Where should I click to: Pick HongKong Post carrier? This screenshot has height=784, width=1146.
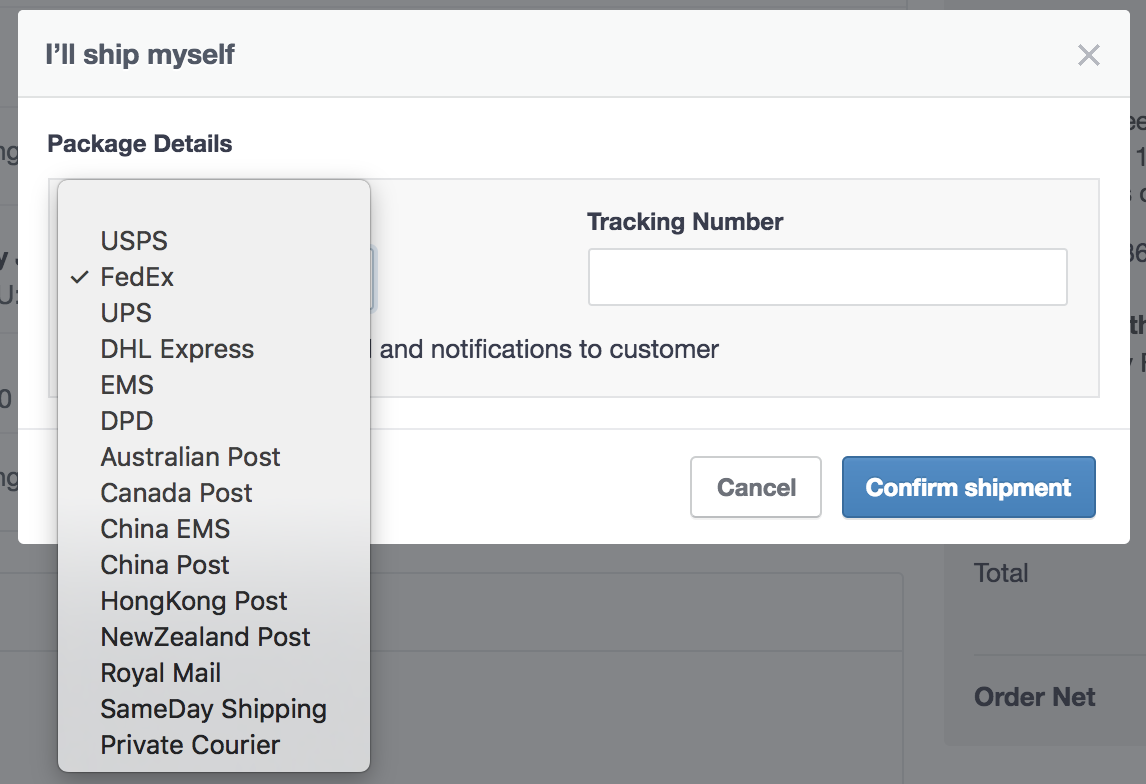(194, 601)
